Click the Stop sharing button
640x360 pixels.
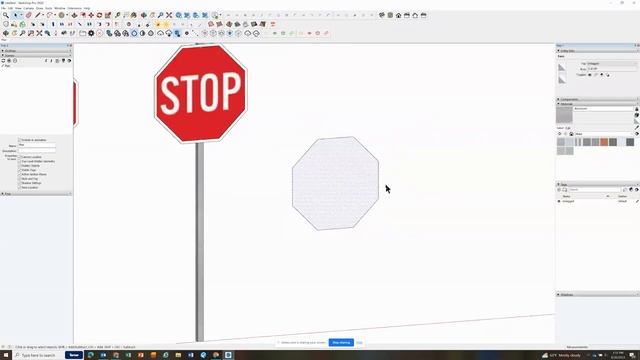pyautogui.click(x=341, y=342)
